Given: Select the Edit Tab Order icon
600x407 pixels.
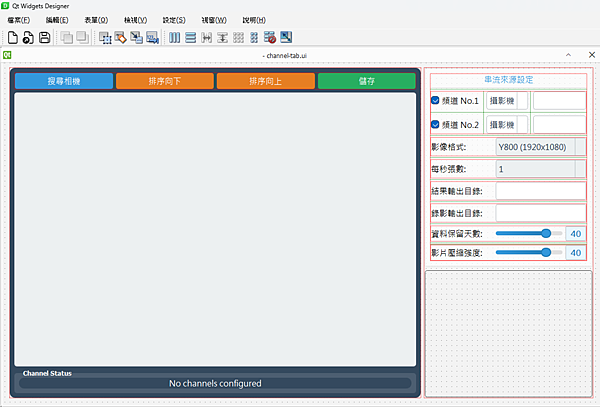Looking at the screenshot, I should (152, 37).
